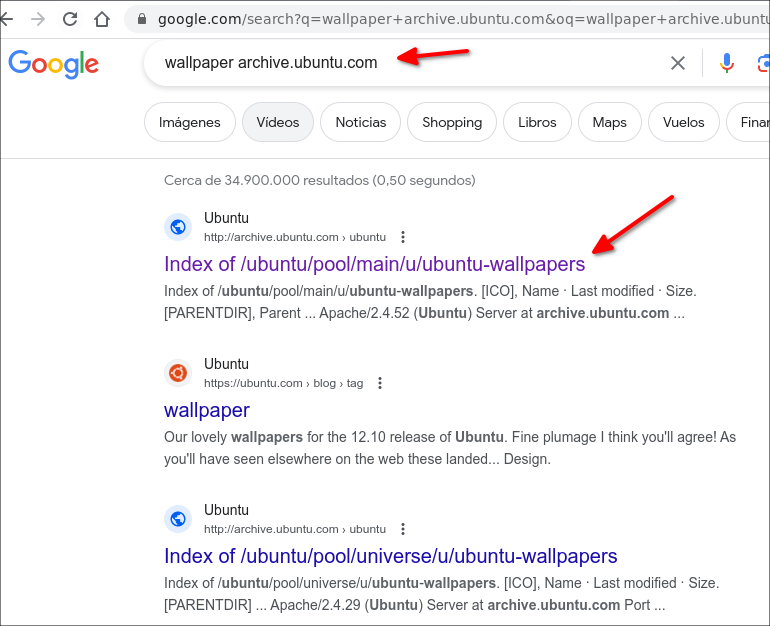The width and height of the screenshot is (770, 626).
Task: Click the Ubuntu logo favicon of the blog result
Action: pyautogui.click(x=178, y=373)
